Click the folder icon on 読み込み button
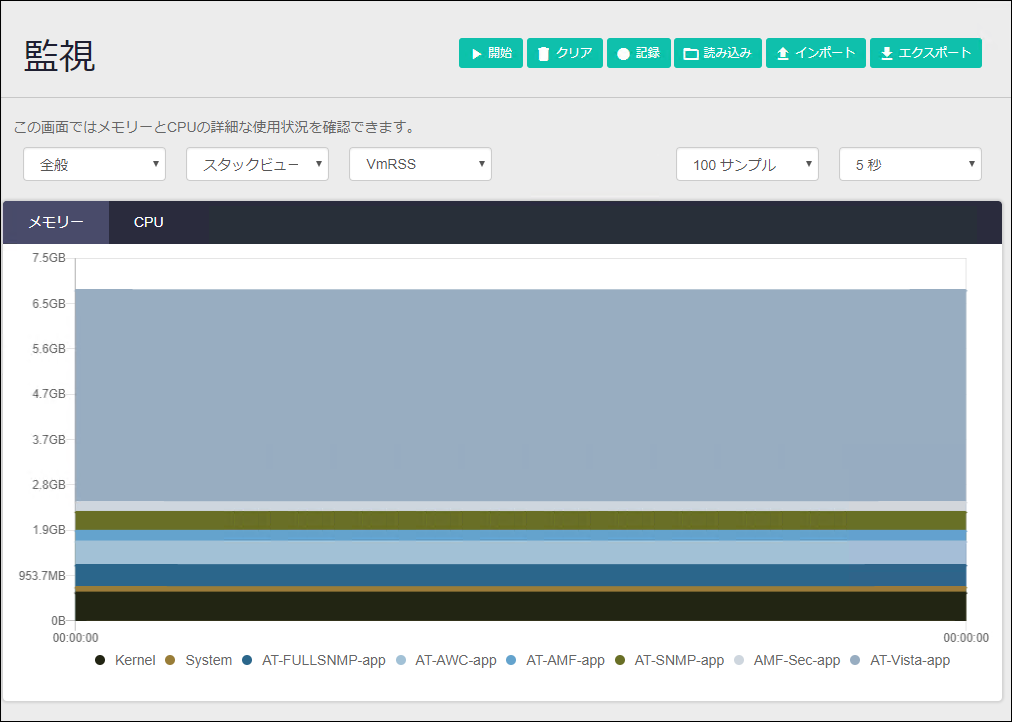This screenshot has width=1012, height=722. pyautogui.click(x=691, y=54)
